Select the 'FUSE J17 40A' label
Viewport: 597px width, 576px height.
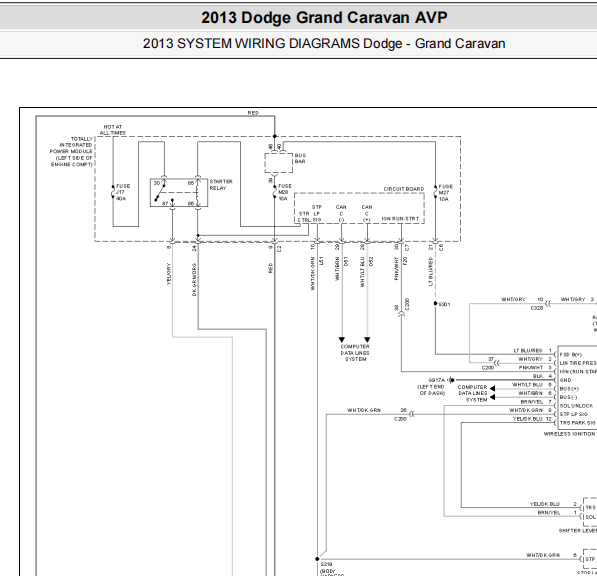(123, 192)
